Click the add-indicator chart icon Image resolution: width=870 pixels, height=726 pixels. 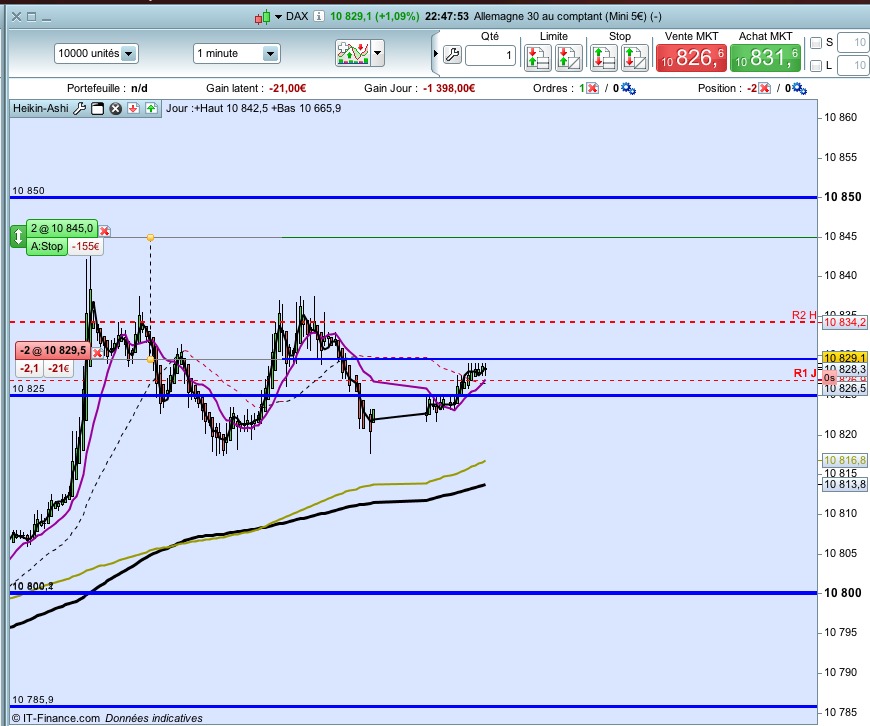pos(353,54)
